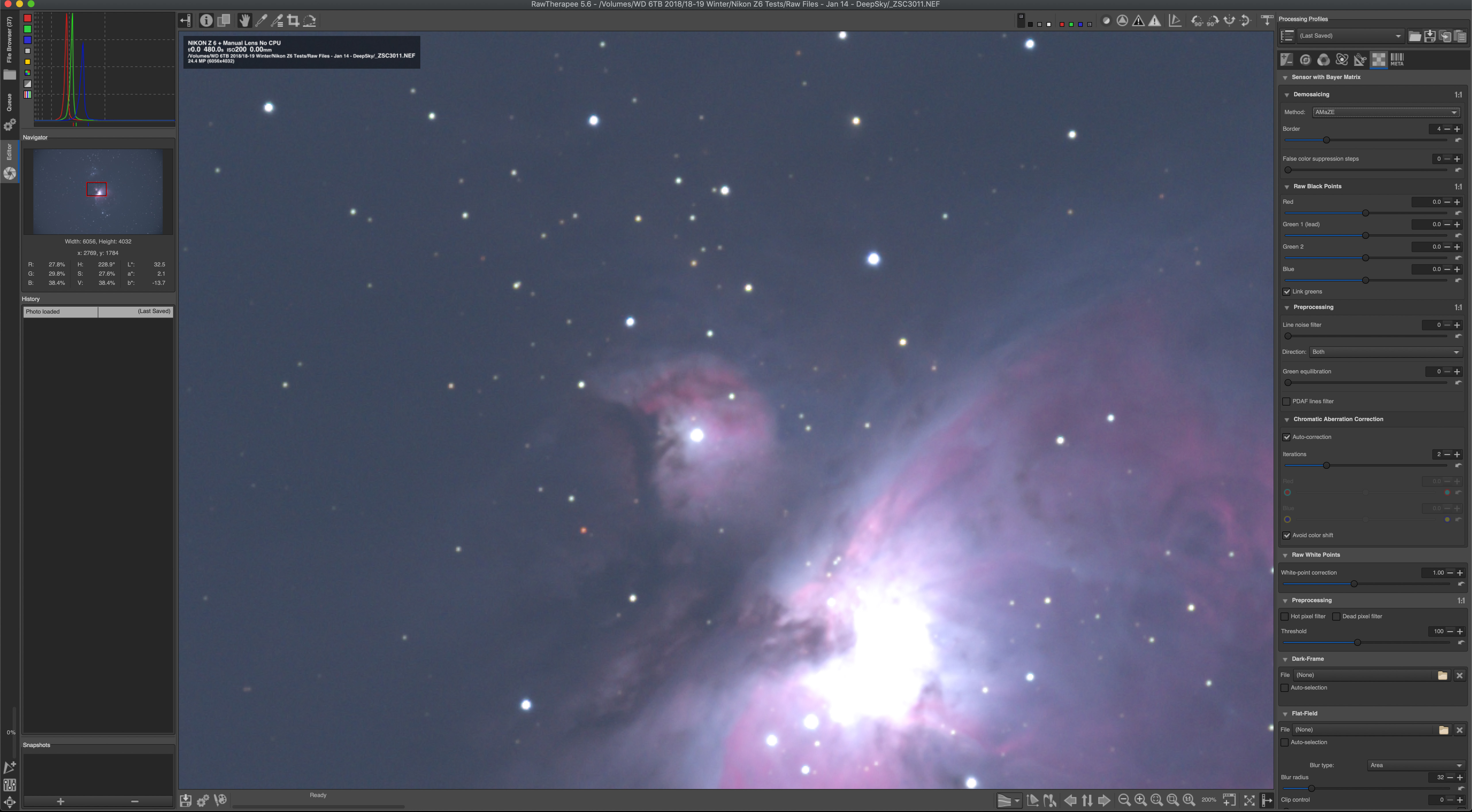The width and height of the screenshot is (1472, 812).
Task: Switch to the File Browser tab
Action: point(9,40)
